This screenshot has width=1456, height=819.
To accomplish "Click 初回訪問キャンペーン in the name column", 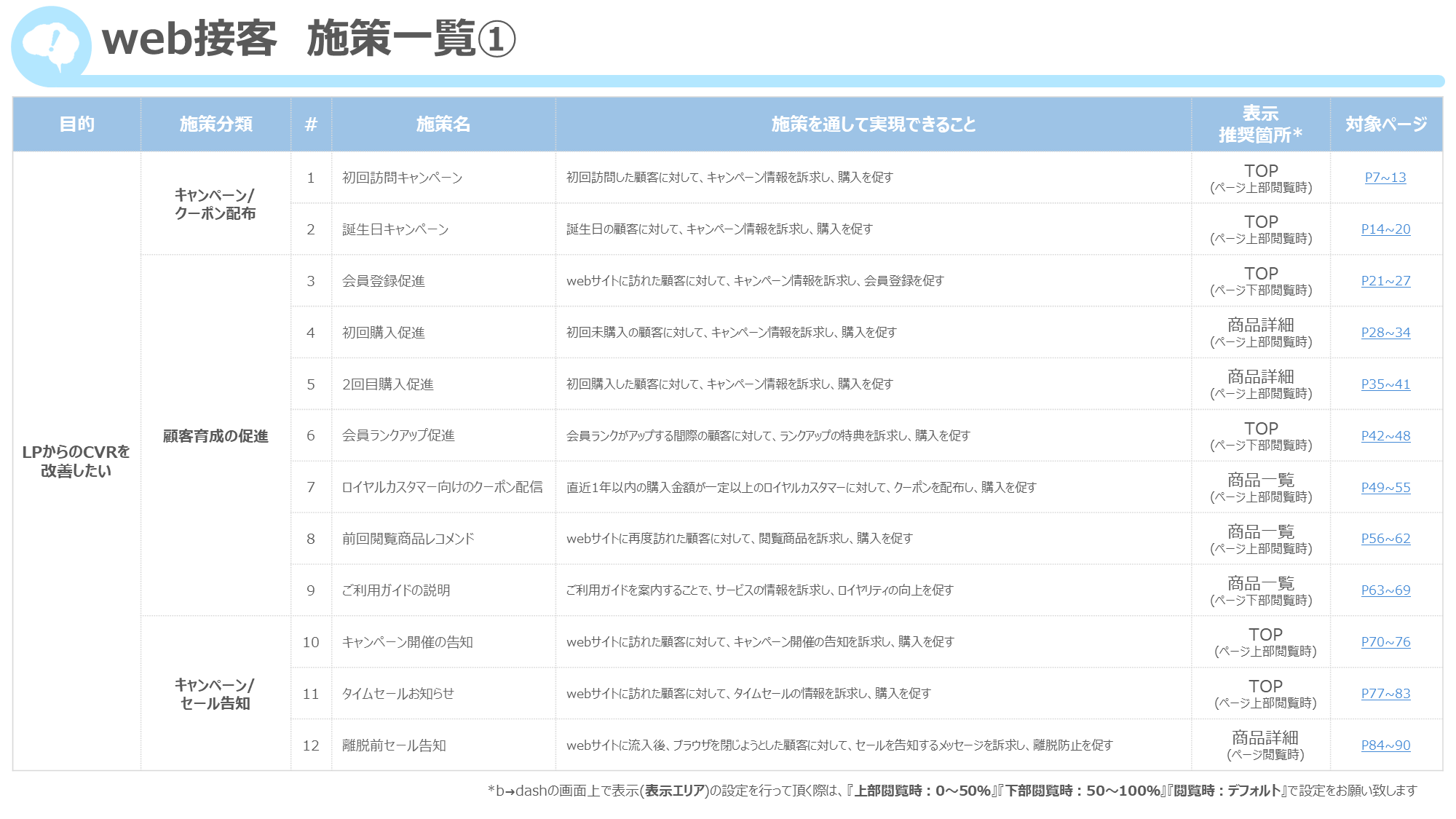I will pos(403,178).
